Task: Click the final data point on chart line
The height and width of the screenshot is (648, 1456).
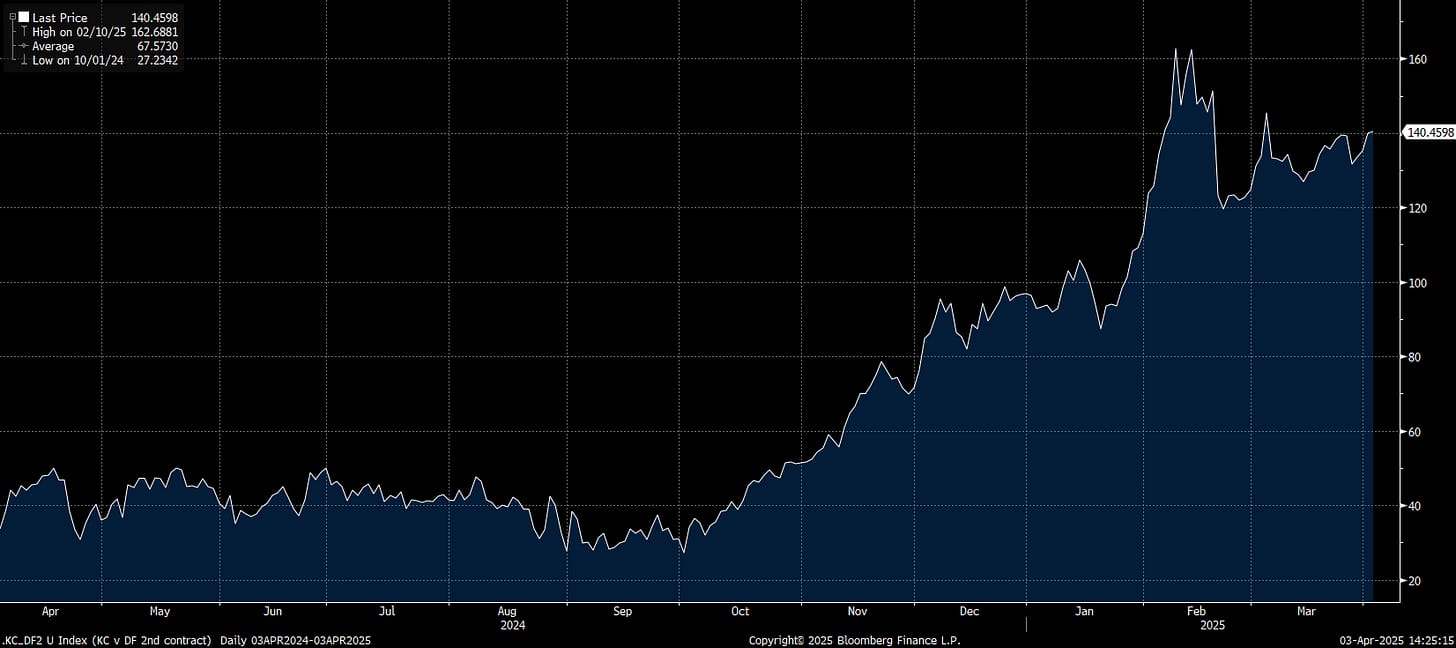Action: (1373, 131)
